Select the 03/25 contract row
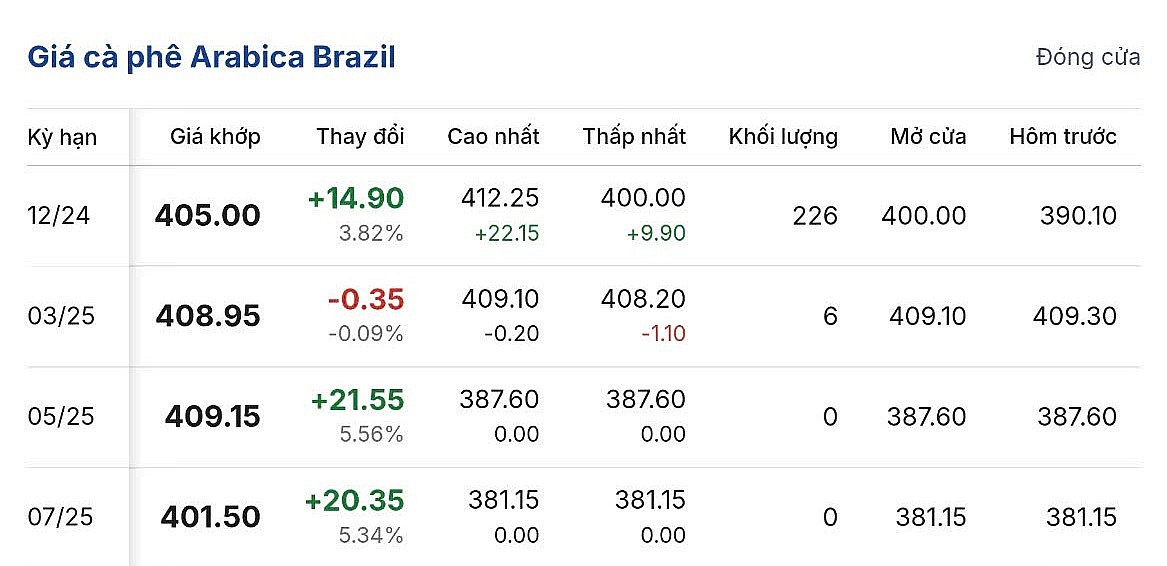Viewport: 1167px width, 566px height. tap(60, 316)
